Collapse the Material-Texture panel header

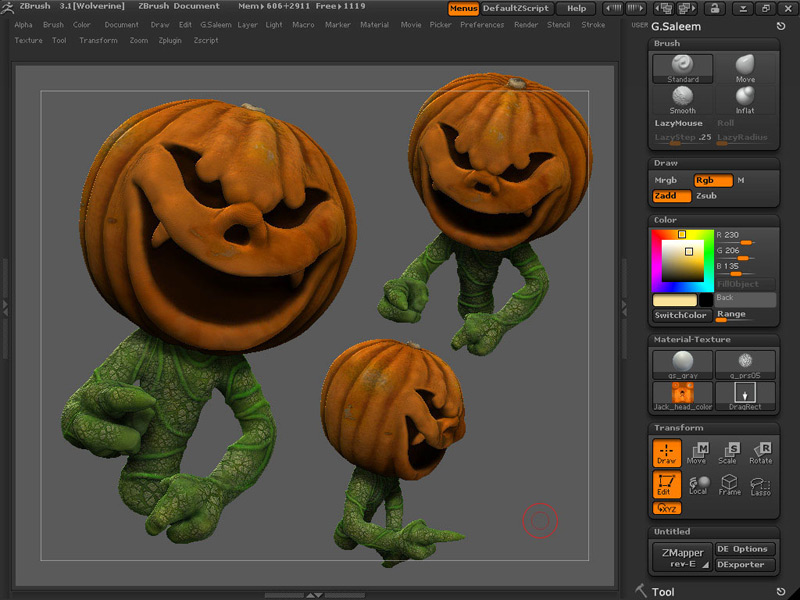click(714, 339)
